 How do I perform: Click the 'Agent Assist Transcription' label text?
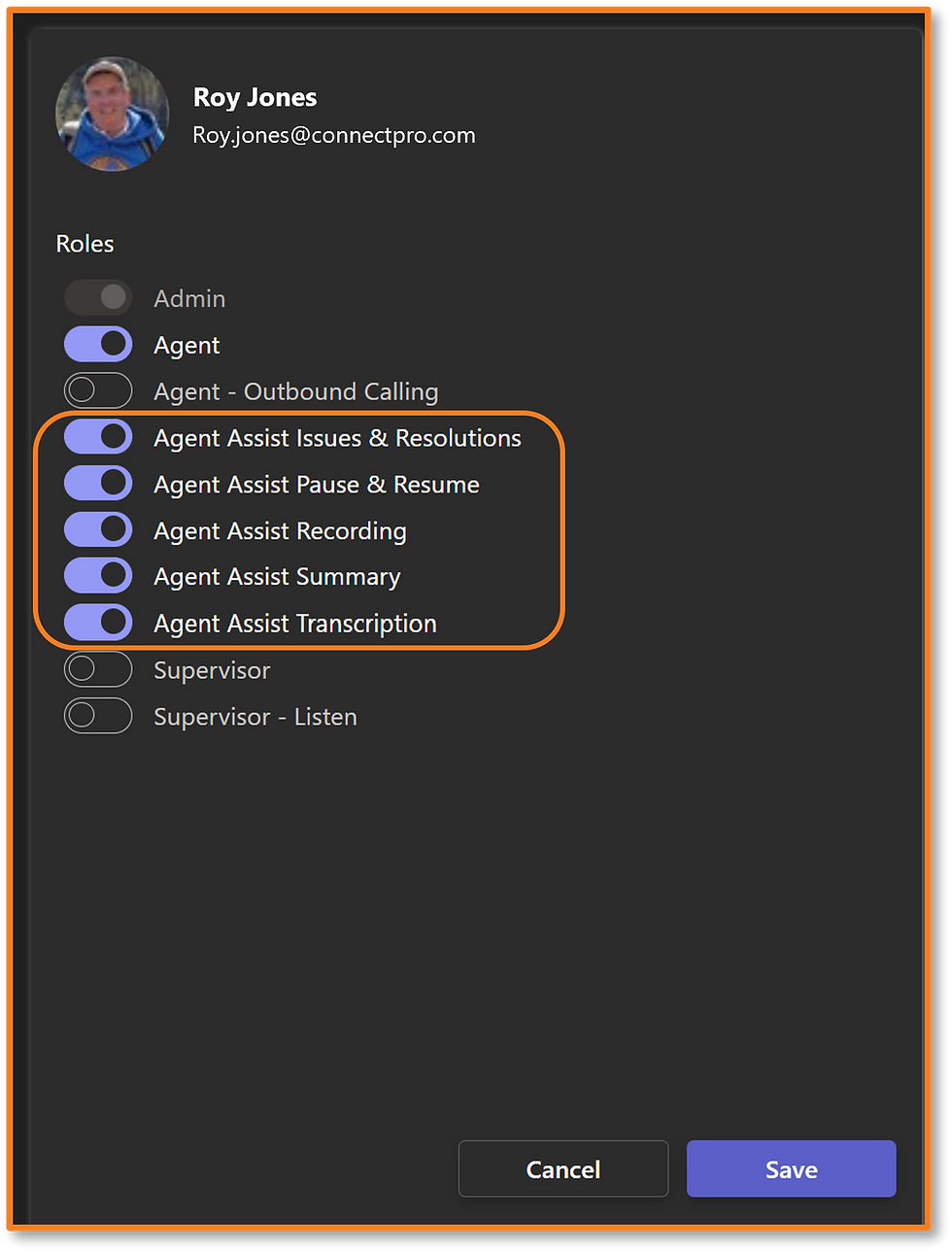pos(294,624)
